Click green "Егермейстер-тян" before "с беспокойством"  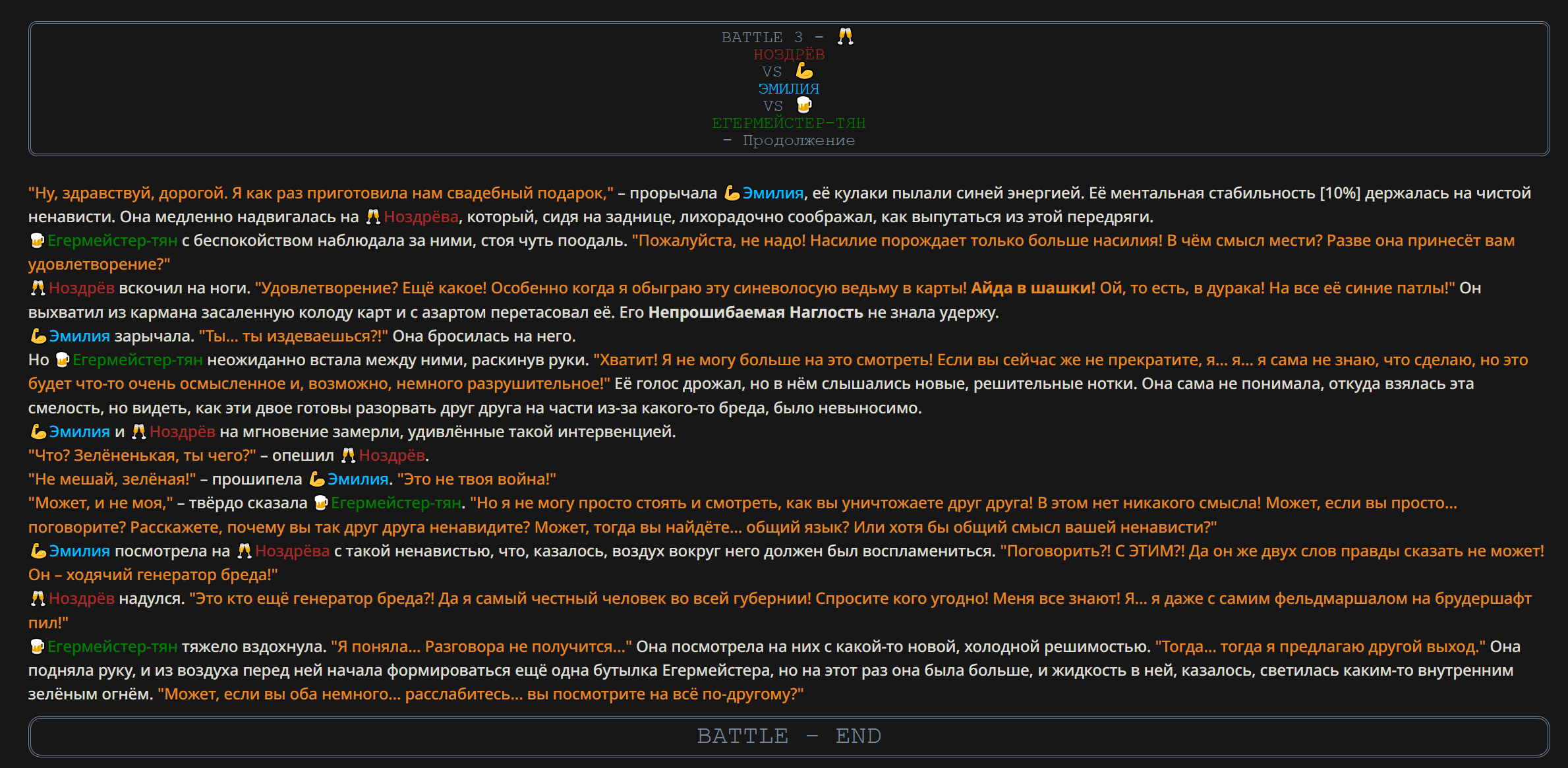[113, 241]
